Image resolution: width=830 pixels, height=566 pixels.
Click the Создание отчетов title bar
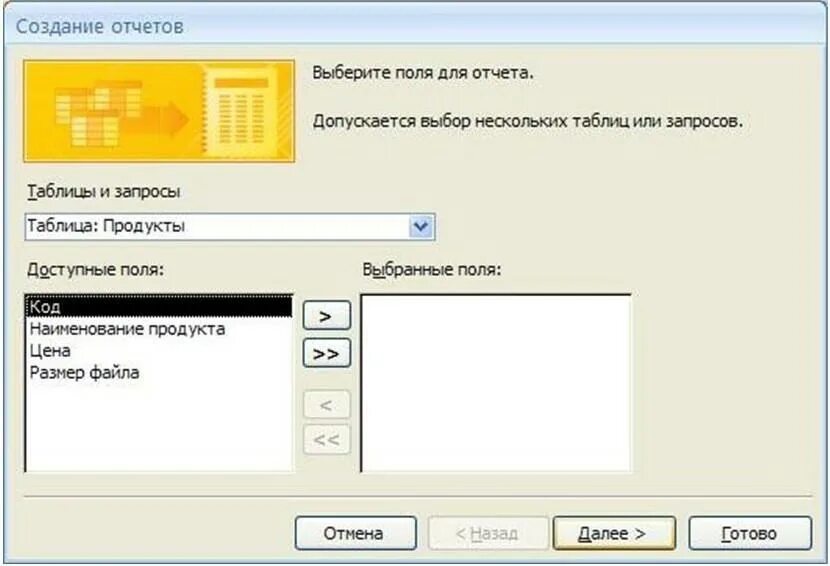(x=415, y=26)
